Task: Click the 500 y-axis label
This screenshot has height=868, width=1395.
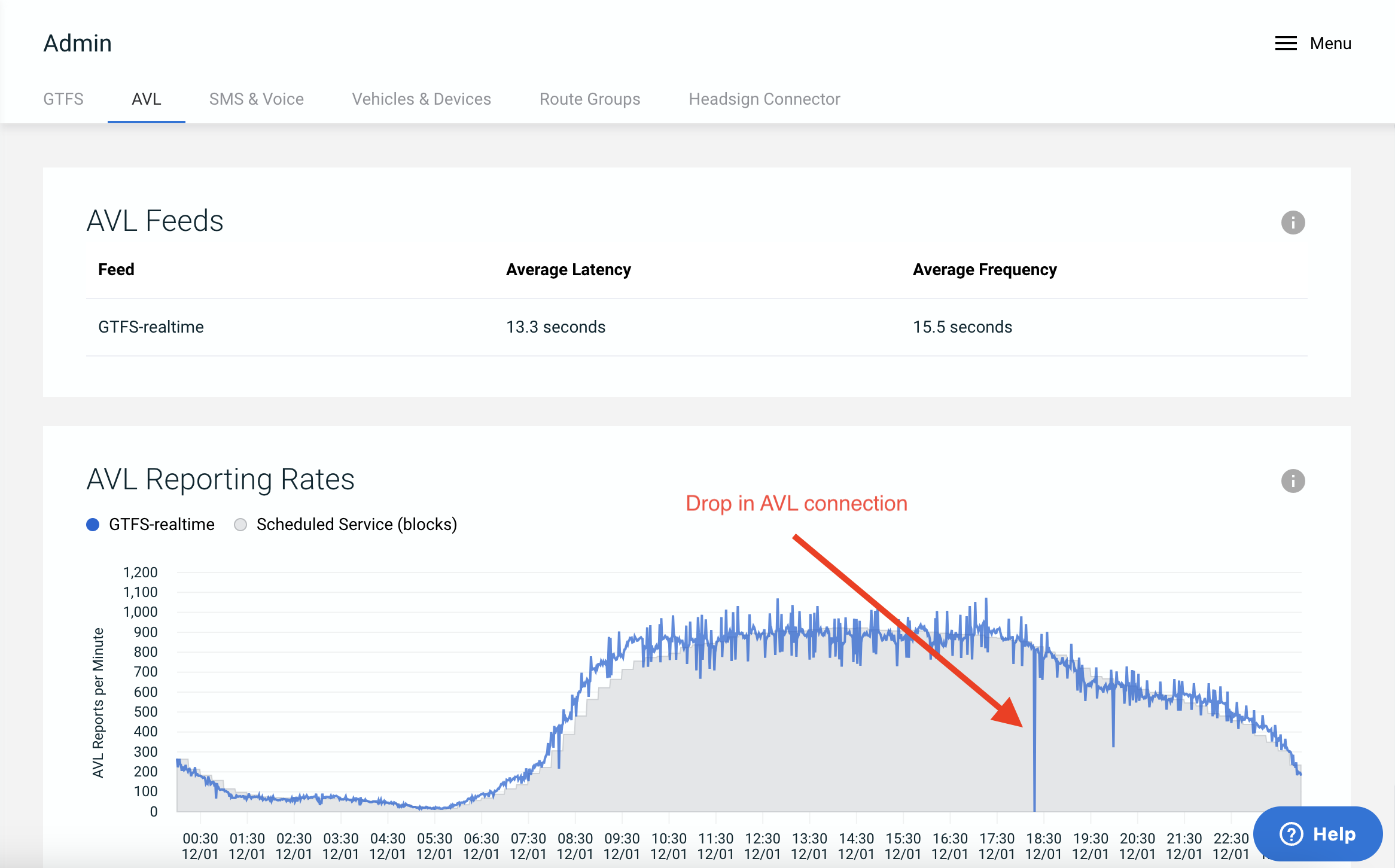Action: (x=145, y=712)
